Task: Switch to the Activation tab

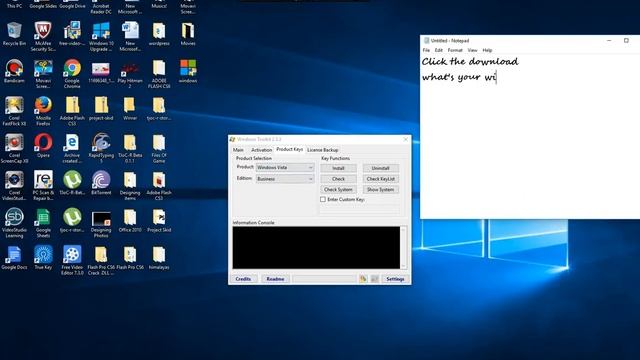Action: [261, 150]
